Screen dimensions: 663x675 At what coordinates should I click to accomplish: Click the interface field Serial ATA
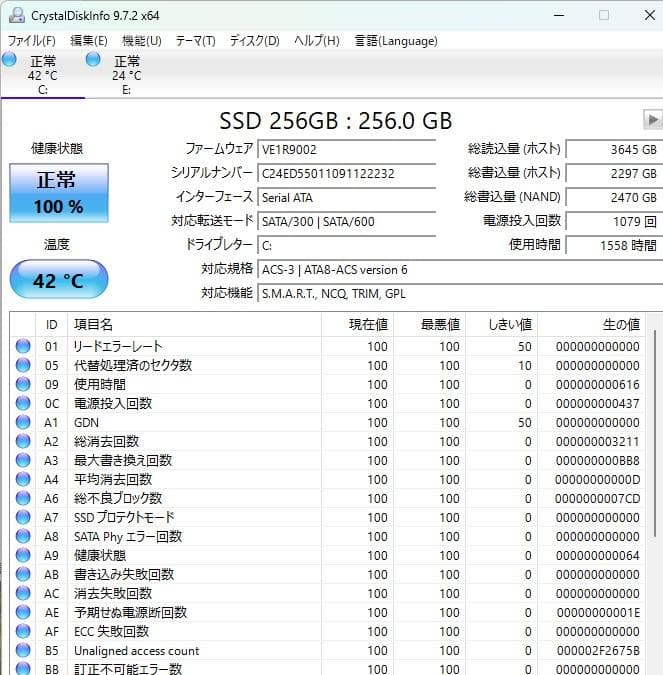point(347,198)
